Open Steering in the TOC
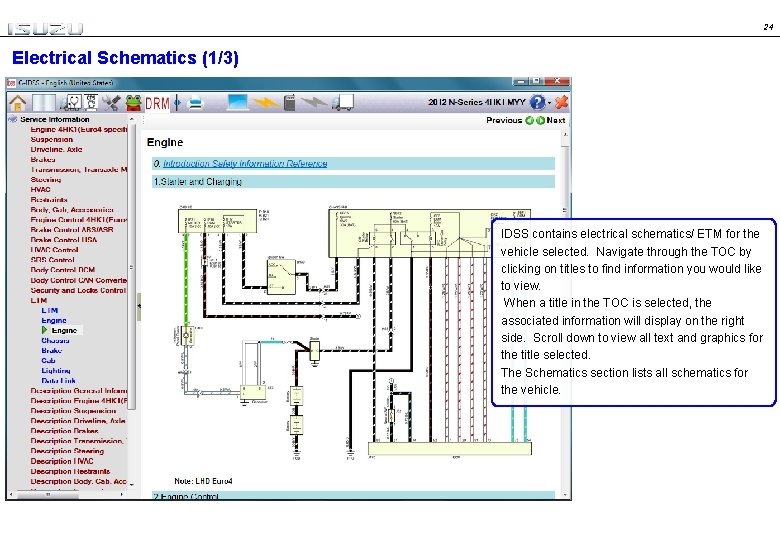The width and height of the screenshot is (780, 540). (x=46, y=180)
